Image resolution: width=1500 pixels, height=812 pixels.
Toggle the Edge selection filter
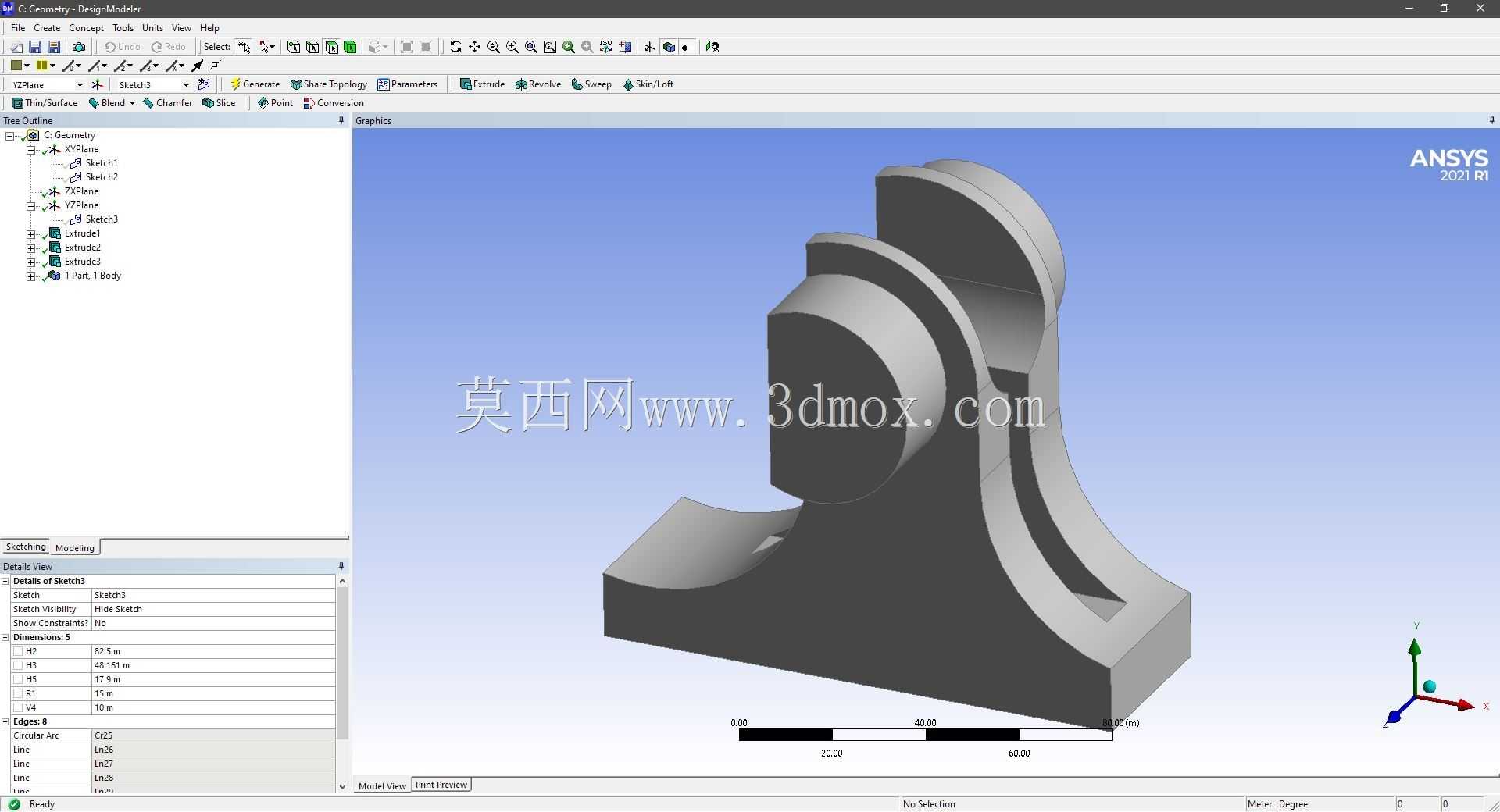coord(312,47)
